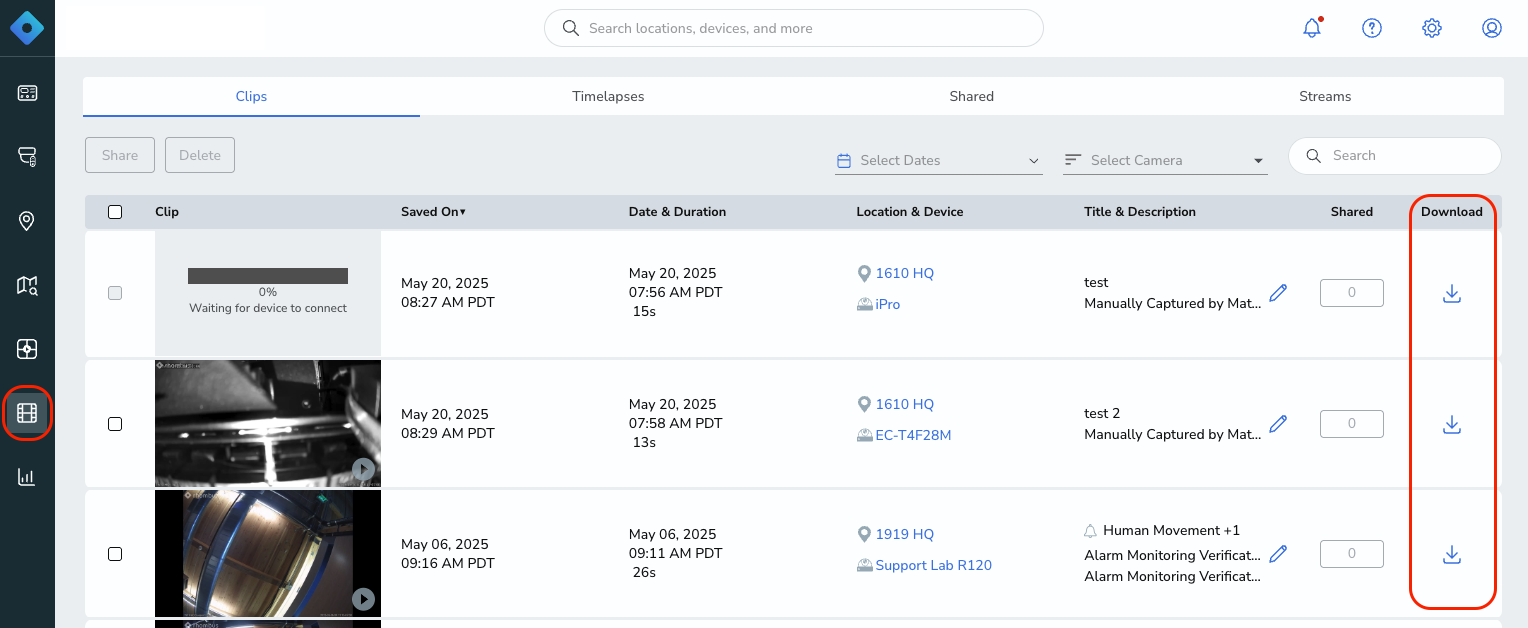Image resolution: width=1528 pixels, height=628 pixels.
Task: Switch to the Shared tab
Action: [972, 97]
